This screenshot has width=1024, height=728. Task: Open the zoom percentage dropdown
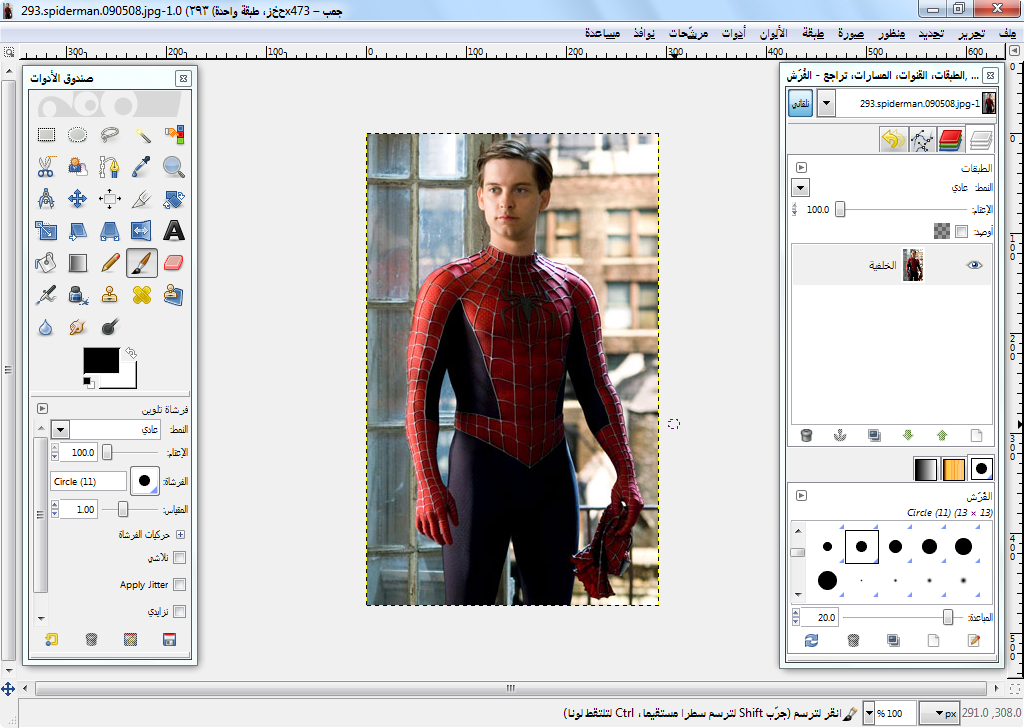click(x=869, y=714)
